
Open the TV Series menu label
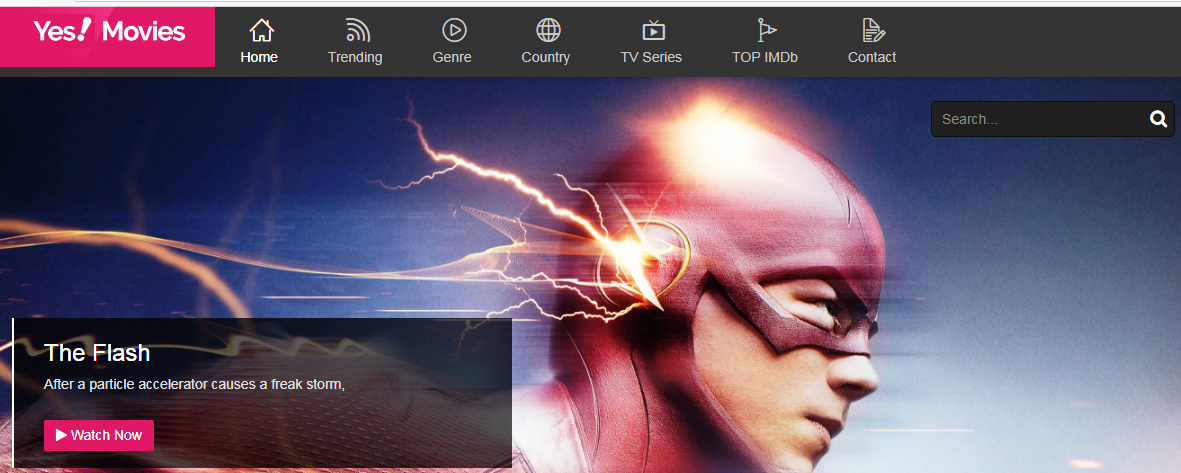pyautogui.click(x=651, y=57)
